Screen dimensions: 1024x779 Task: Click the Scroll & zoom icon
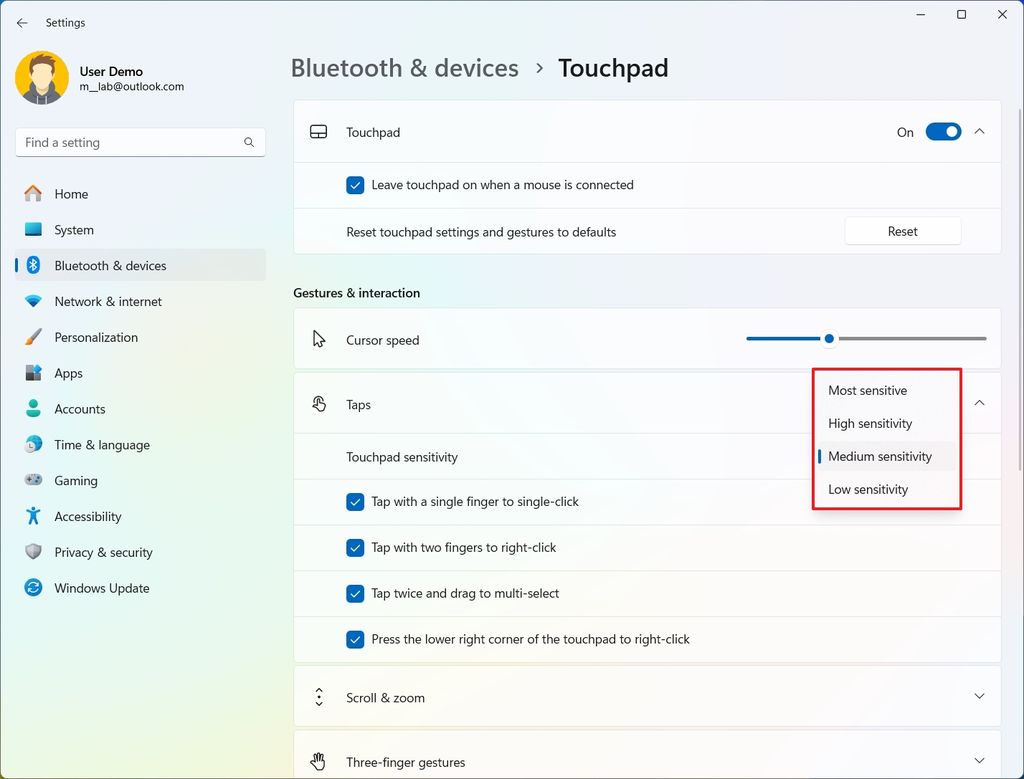(319, 697)
